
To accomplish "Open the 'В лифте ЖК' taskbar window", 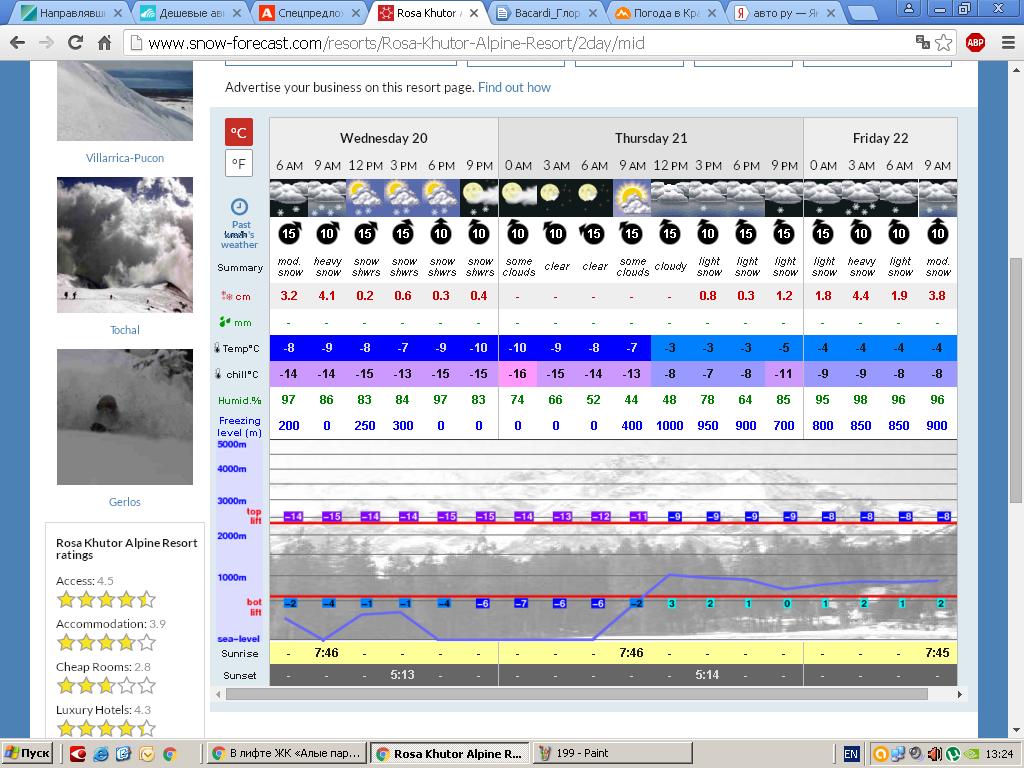I will pos(286,754).
